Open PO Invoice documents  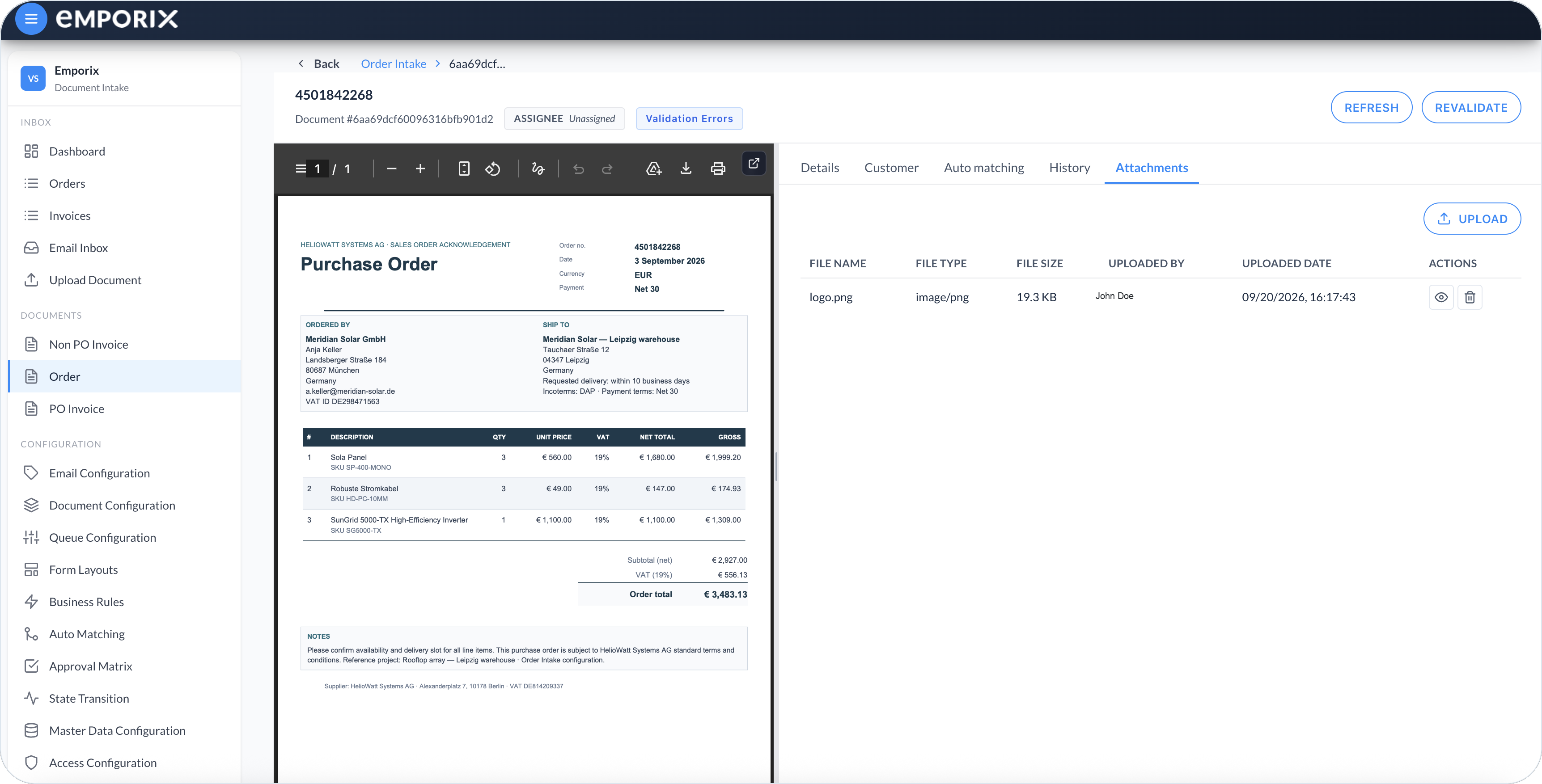(x=124, y=409)
